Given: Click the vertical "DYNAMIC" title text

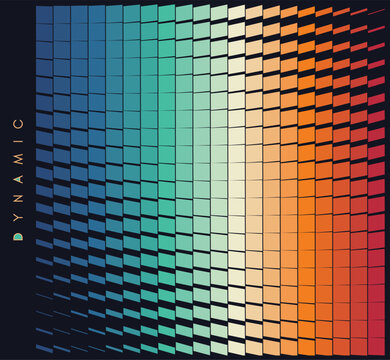Looking at the screenshot, I should (19, 180).
